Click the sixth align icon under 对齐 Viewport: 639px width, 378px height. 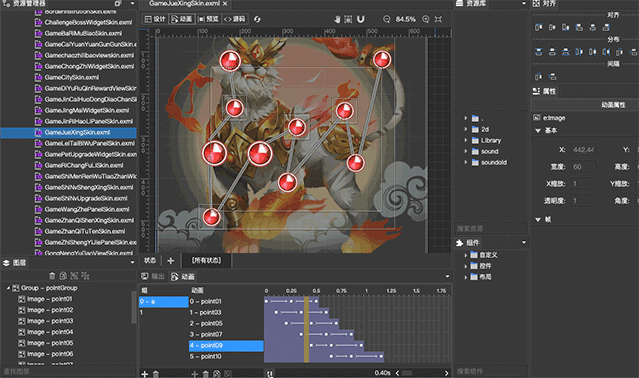pyautogui.click(x=606, y=27)
